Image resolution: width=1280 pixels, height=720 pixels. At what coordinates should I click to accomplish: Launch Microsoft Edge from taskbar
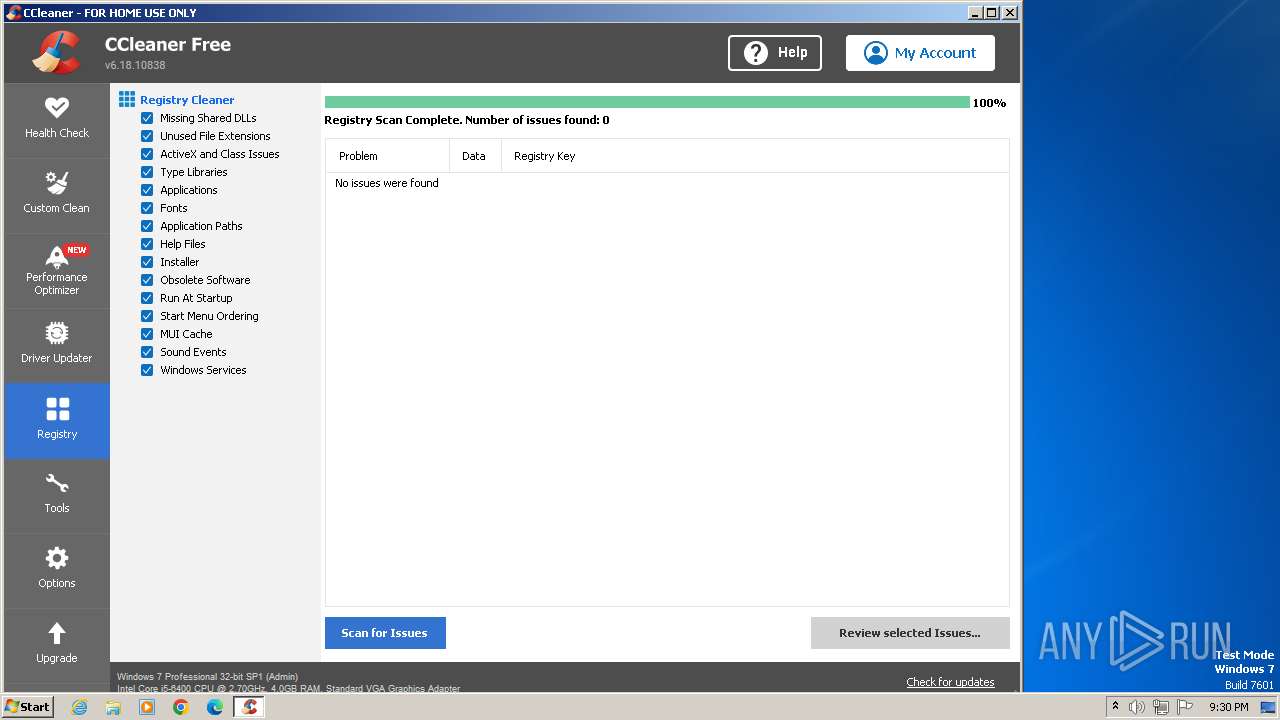(215, 707)
